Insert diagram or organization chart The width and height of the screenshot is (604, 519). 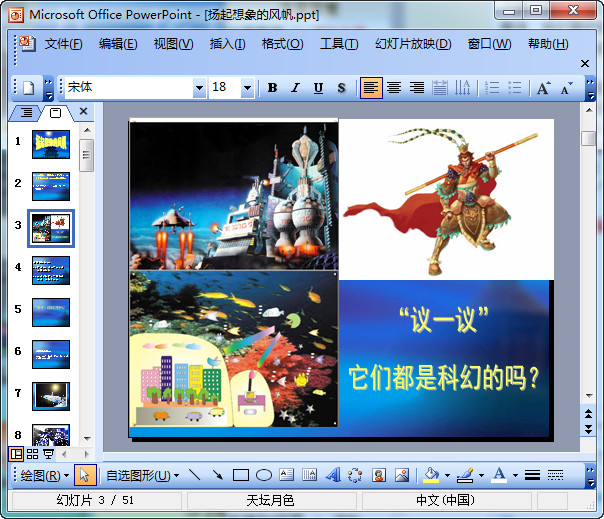[x=355, y=475]
